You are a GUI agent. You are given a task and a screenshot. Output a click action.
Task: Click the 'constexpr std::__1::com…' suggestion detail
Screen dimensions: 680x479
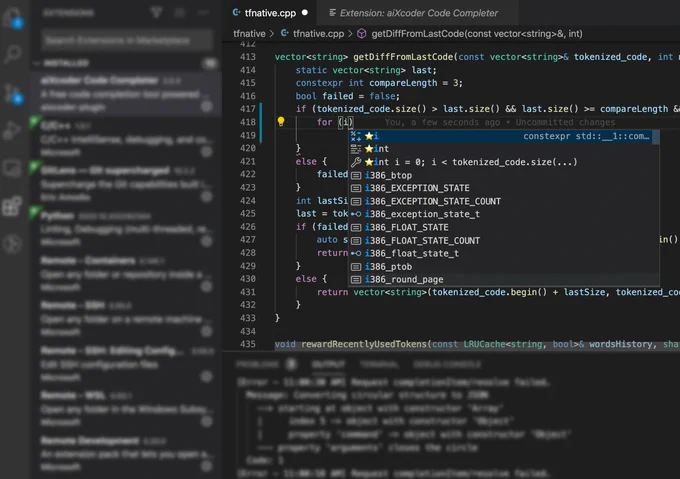tap(586, 136)
